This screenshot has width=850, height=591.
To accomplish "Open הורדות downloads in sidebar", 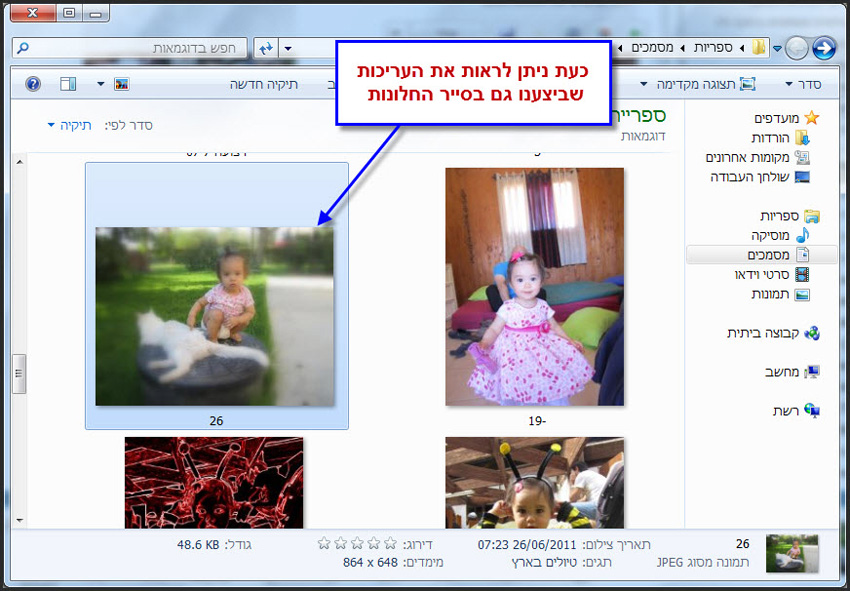I will pos(770,138).
